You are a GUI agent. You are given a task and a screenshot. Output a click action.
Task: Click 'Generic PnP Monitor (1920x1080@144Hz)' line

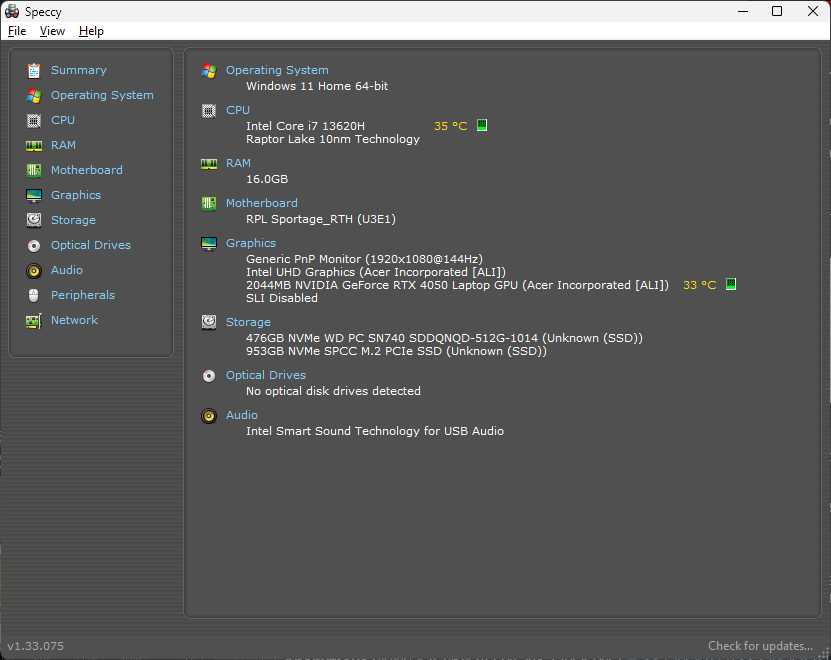(364, 259)
